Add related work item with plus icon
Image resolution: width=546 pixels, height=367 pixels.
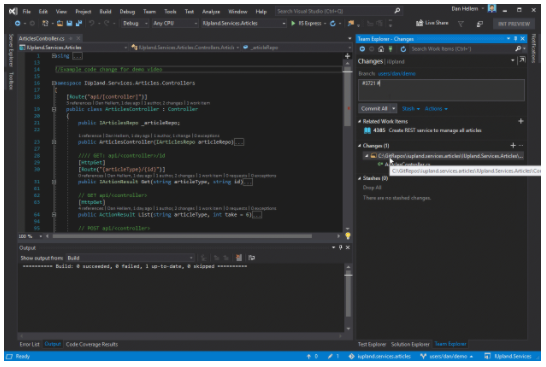pyautogui.click(x=521, y=121)
